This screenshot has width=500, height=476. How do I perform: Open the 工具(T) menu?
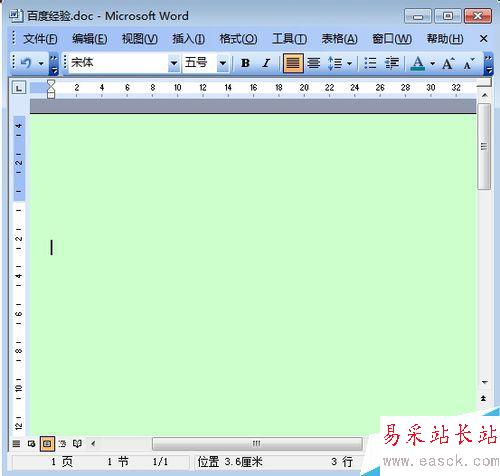289,39
